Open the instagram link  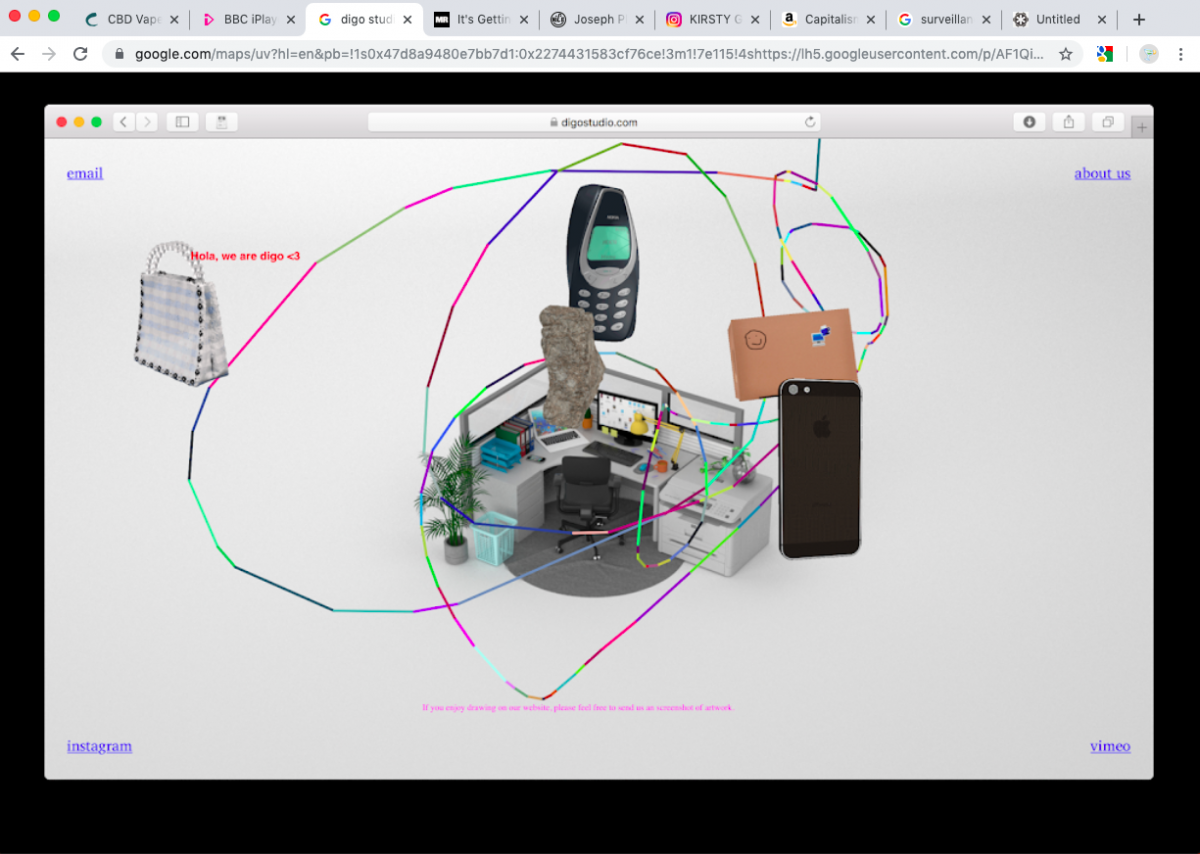pyautogui.click(x=99, y=746)
